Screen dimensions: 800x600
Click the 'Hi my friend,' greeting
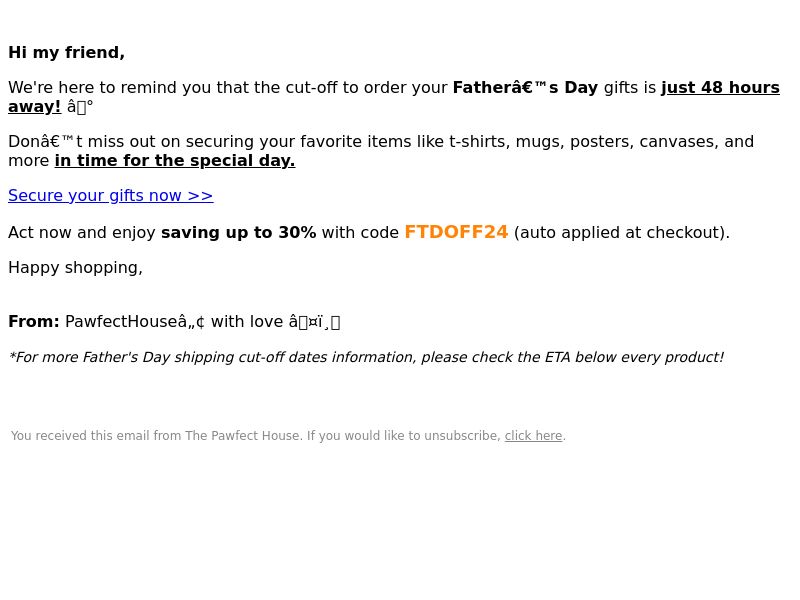[66, 53]
